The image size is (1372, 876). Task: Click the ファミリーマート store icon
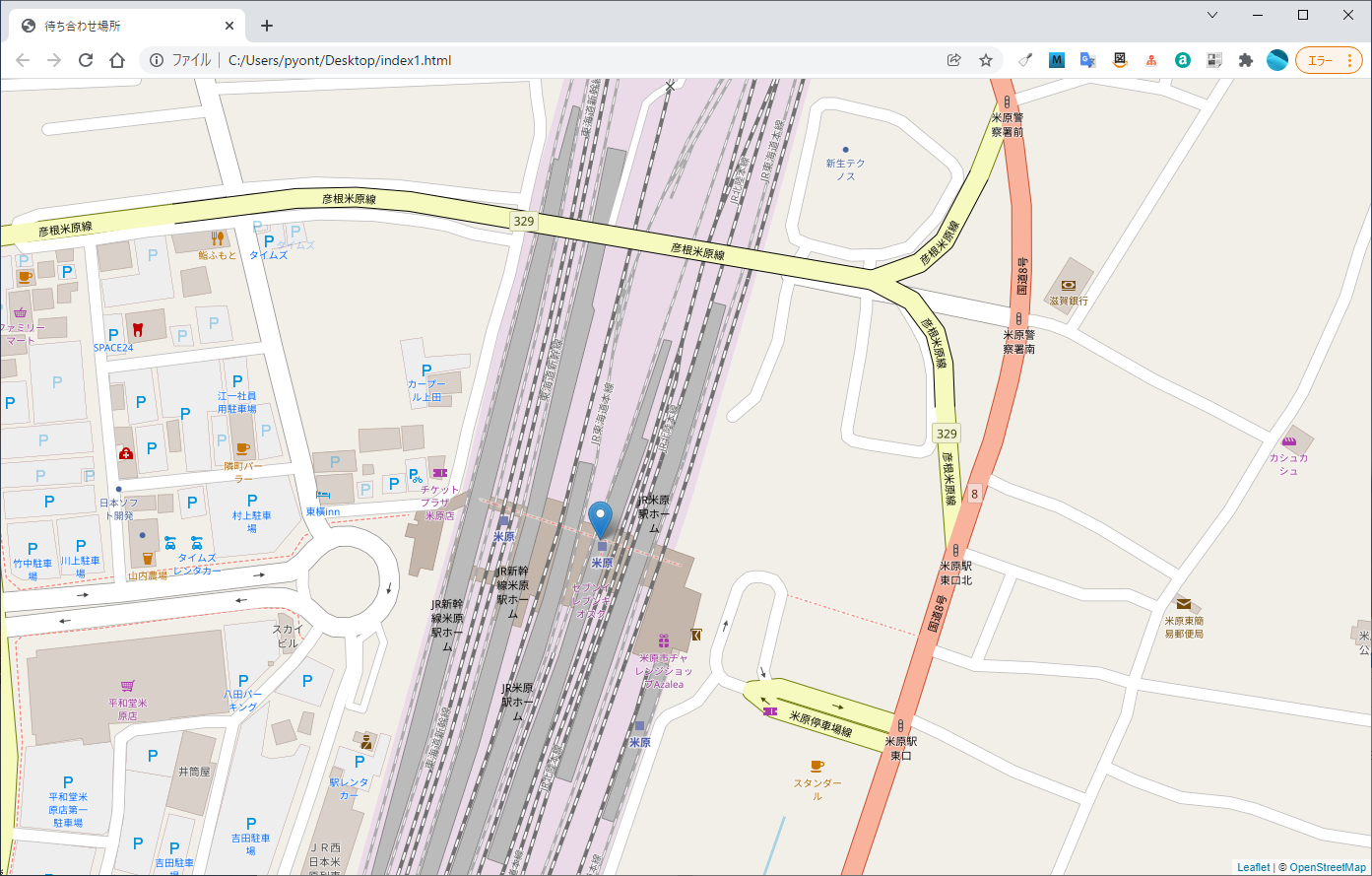click(21, 311)
